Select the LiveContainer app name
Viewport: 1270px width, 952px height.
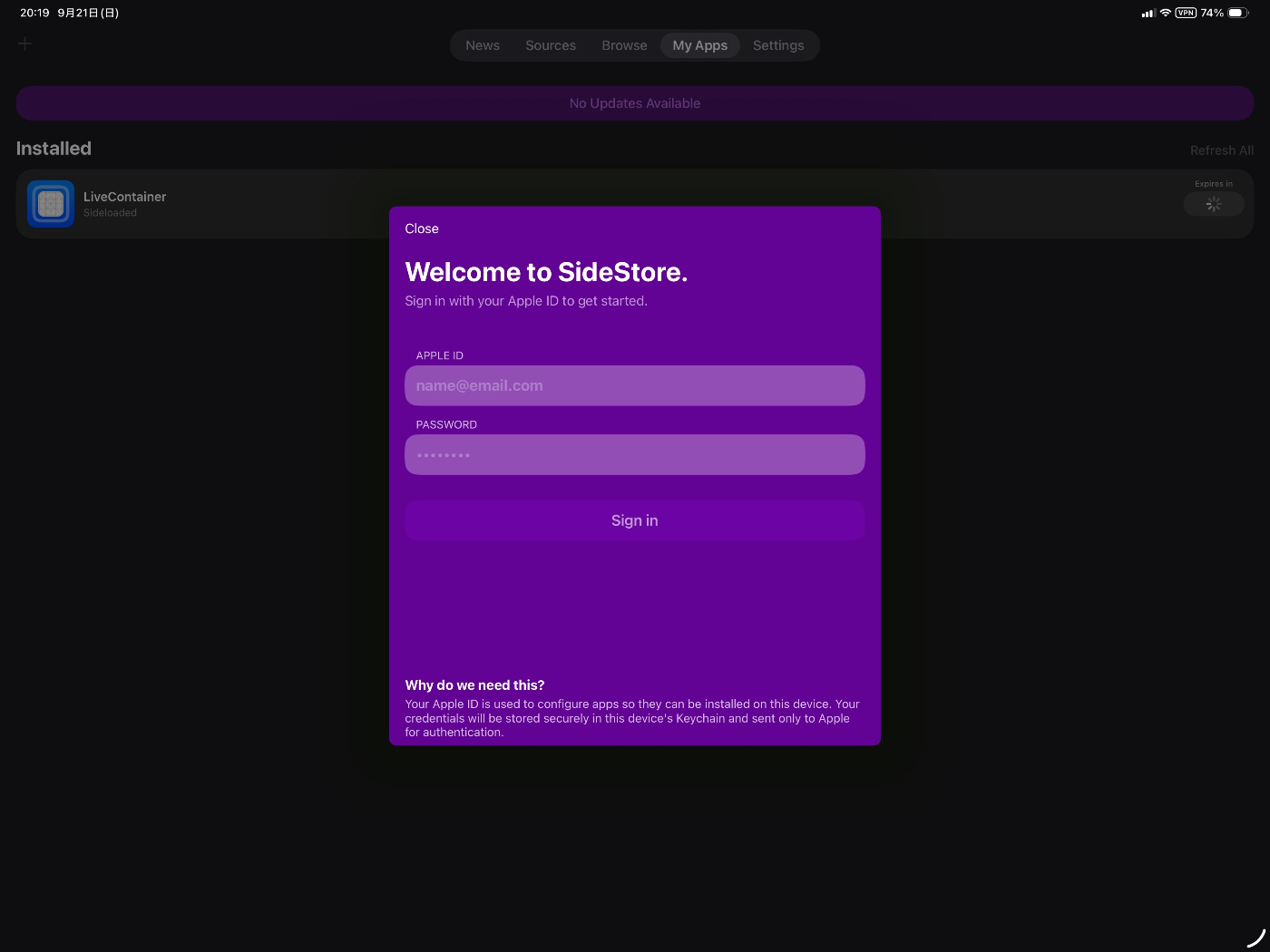[x=125, y=197]
